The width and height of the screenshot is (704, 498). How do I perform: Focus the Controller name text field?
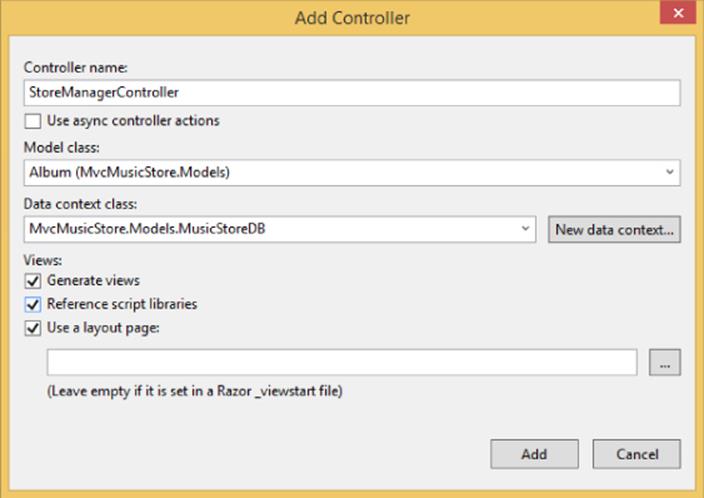[x=352, y=93]
